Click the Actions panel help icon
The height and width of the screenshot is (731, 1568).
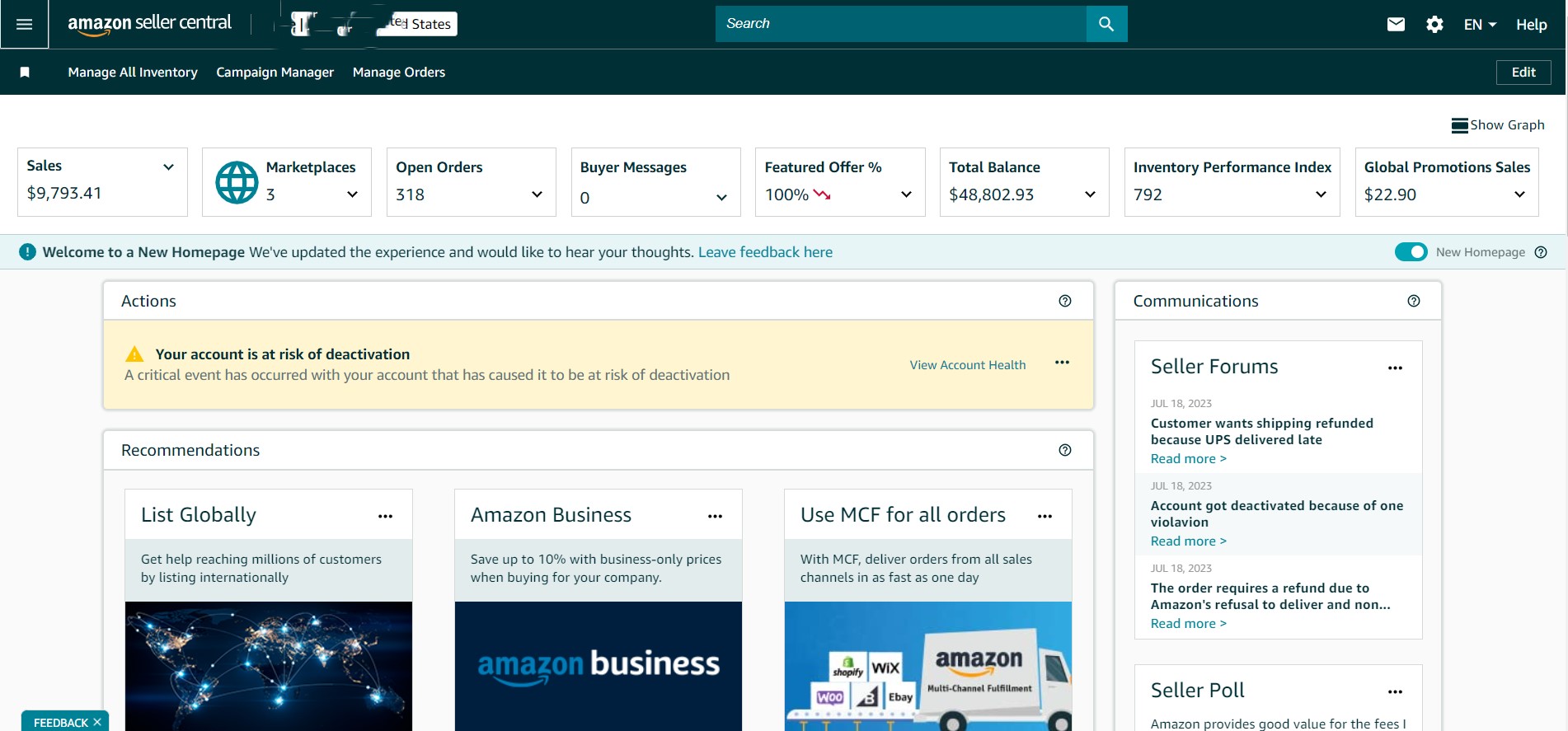click(1065, 301)
